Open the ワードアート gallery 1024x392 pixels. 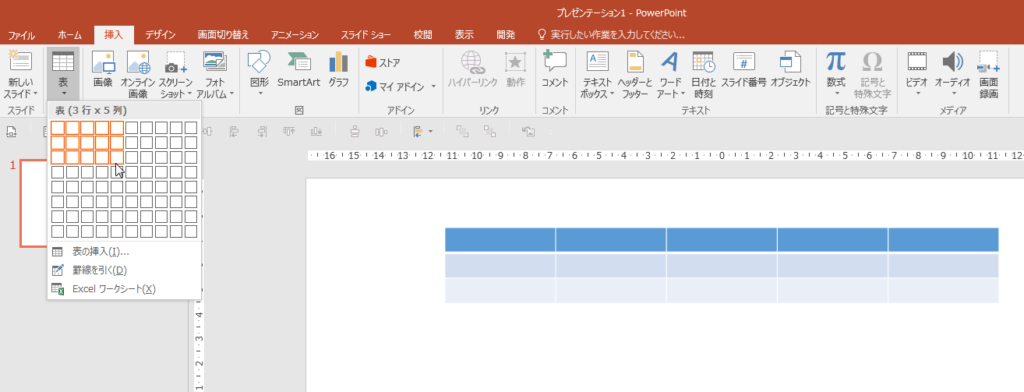tap(670, 73)
